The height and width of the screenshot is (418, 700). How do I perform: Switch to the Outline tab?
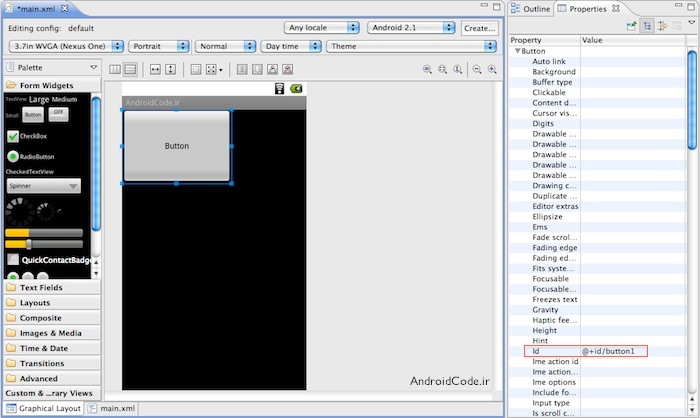(x=531, y=8)
